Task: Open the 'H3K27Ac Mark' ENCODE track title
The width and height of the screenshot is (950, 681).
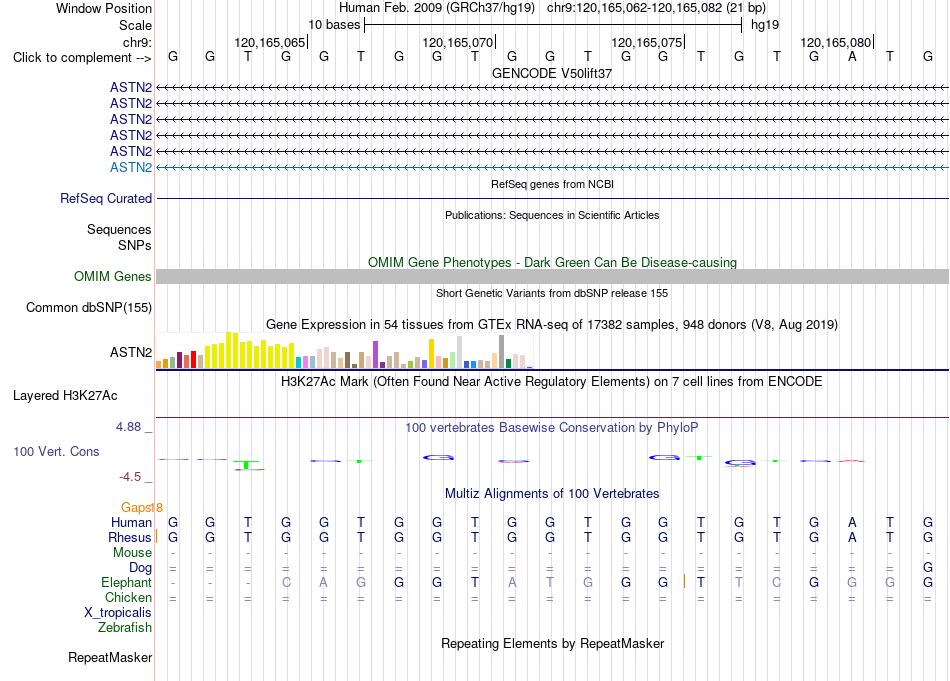Action: 552,382
